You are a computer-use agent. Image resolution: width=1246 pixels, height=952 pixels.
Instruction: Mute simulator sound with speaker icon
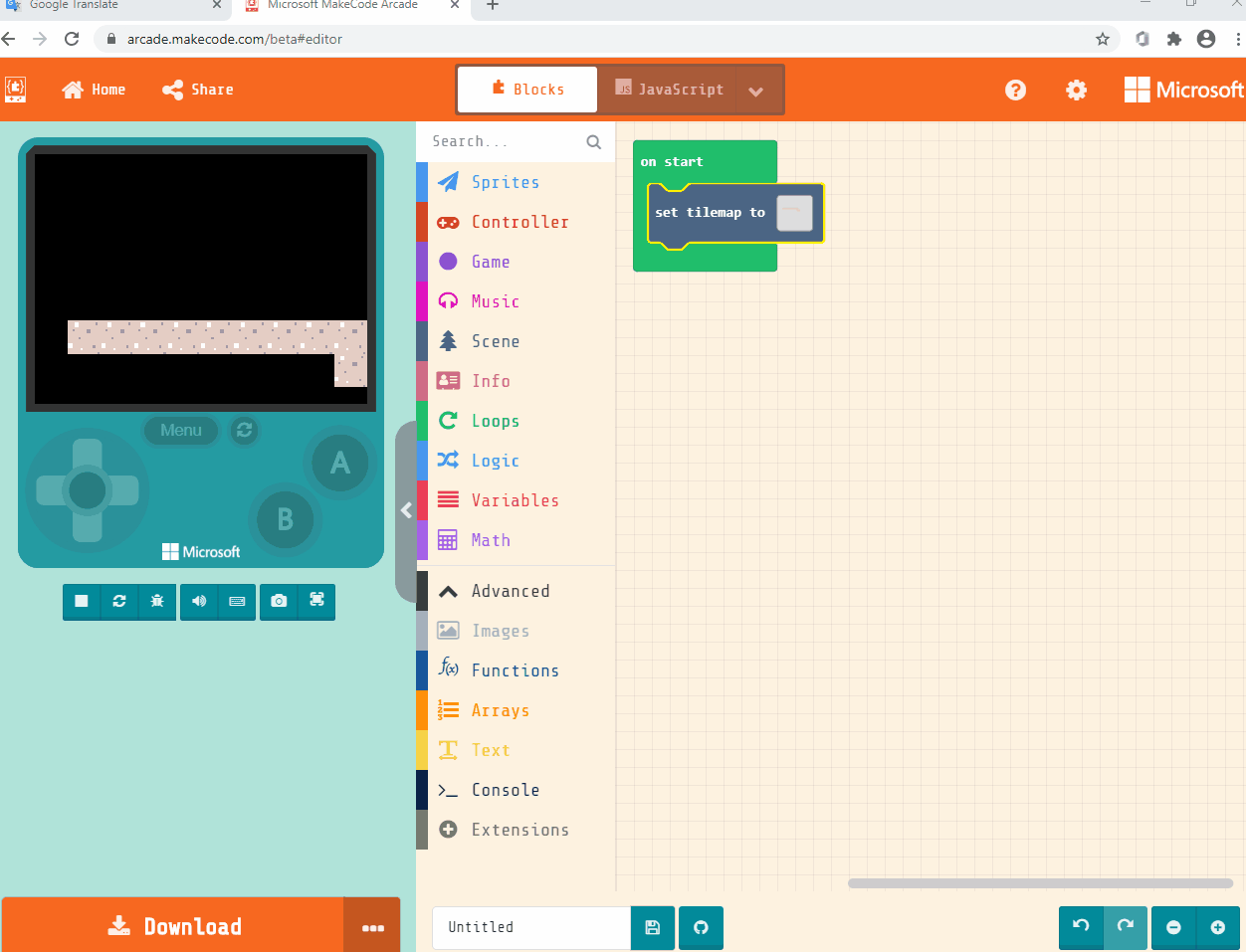(198, 601)
